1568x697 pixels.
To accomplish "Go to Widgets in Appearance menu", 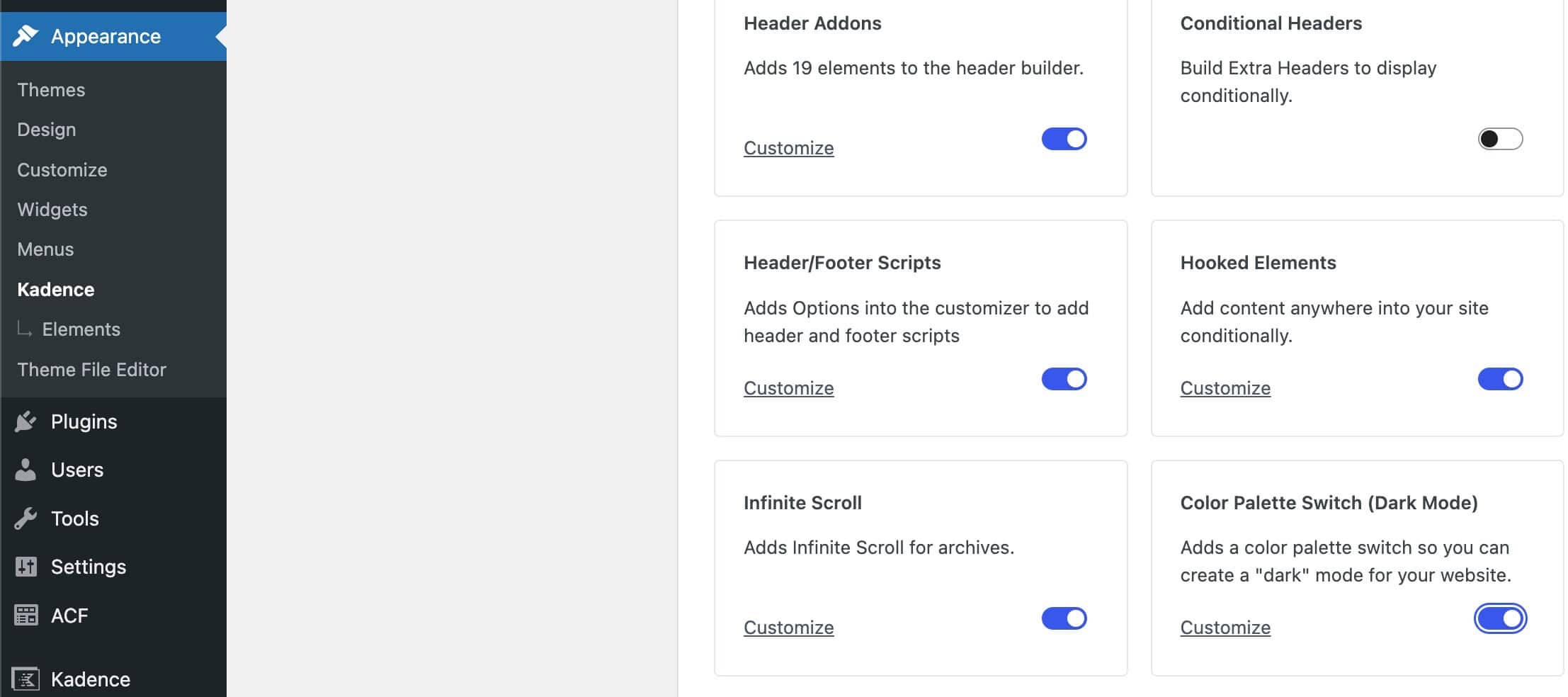I will coord(52,210).
